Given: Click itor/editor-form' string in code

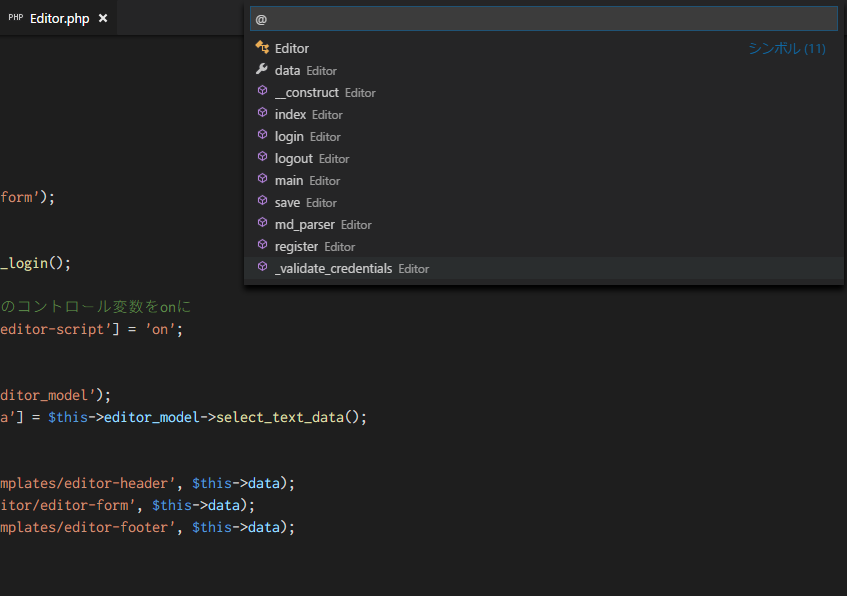Looking at the screenshot, I should tap(68, 505).
